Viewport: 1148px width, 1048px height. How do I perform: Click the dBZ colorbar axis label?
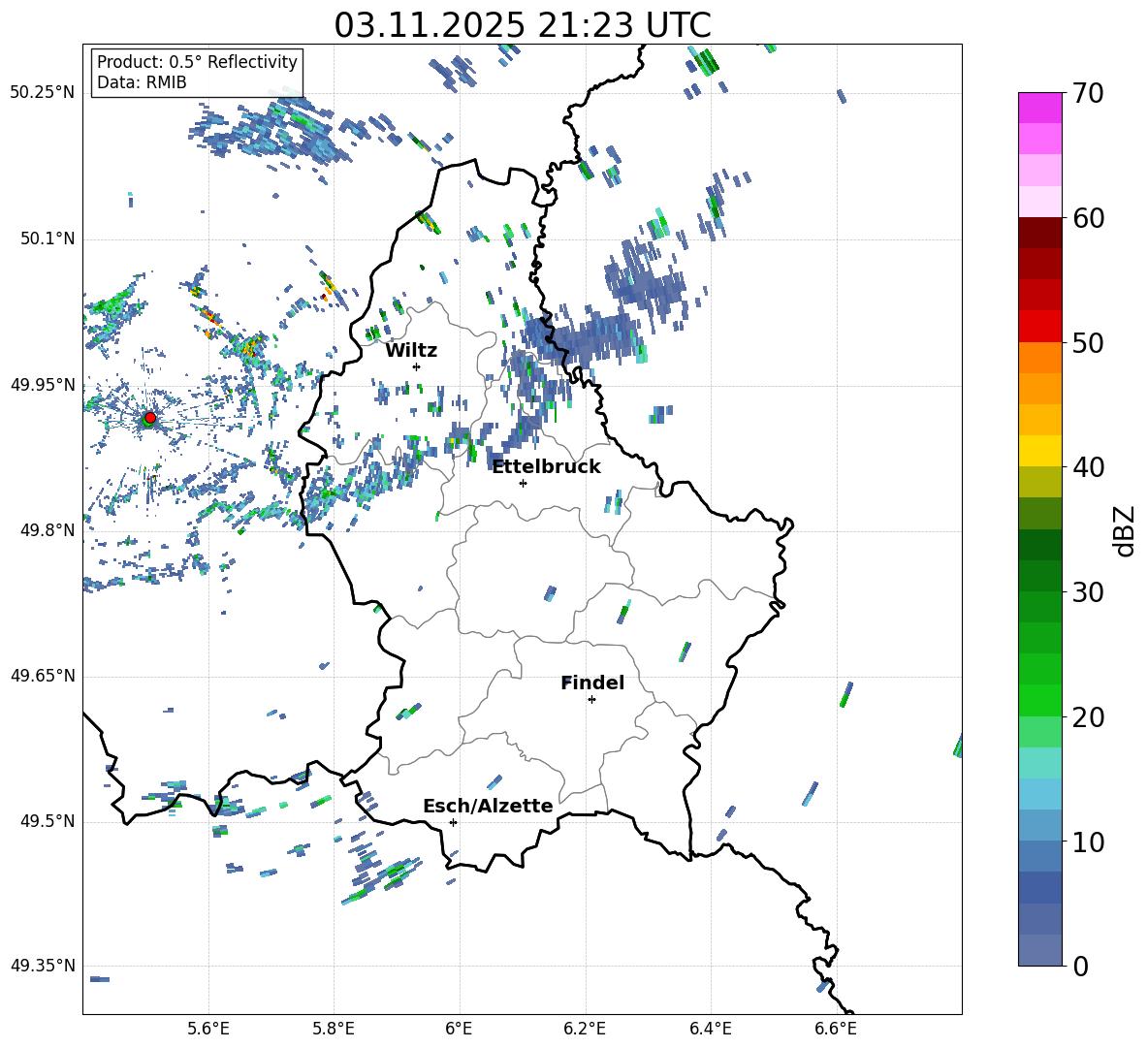pyautogui.click(x=1123, y=530)
